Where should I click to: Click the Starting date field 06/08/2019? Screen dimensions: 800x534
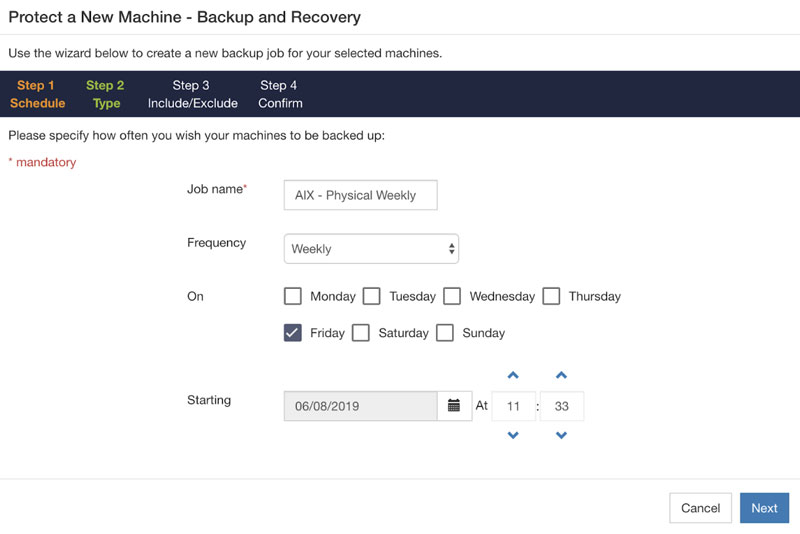[x=361, y=406]
